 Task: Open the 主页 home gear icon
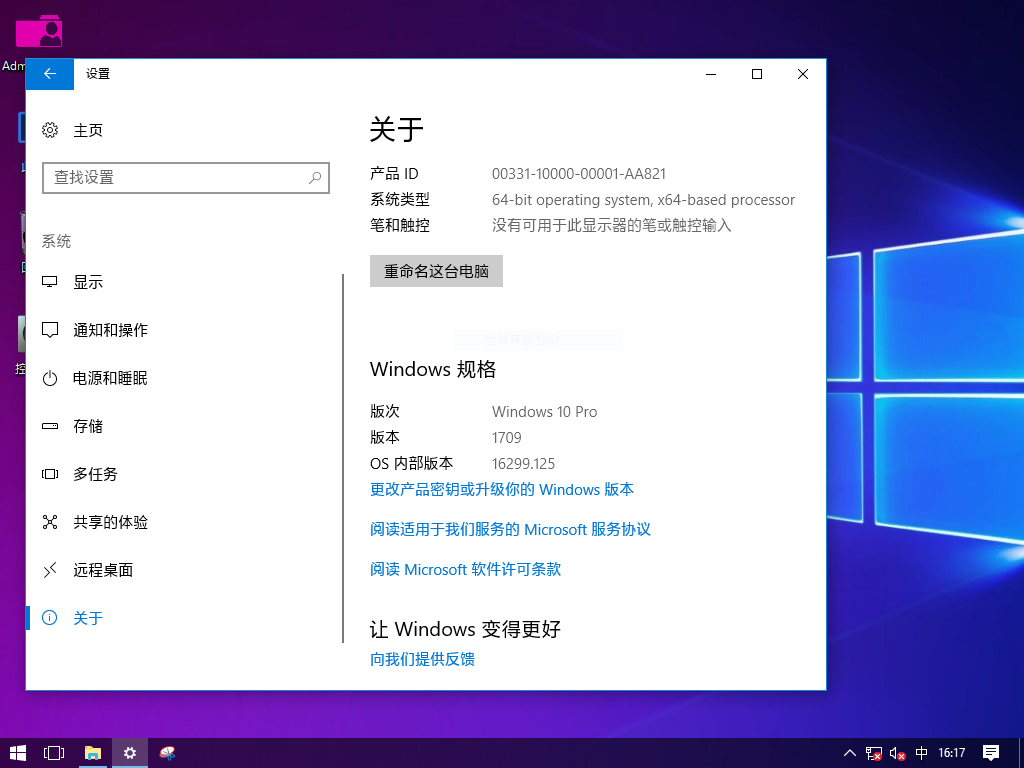click(50, 130)
